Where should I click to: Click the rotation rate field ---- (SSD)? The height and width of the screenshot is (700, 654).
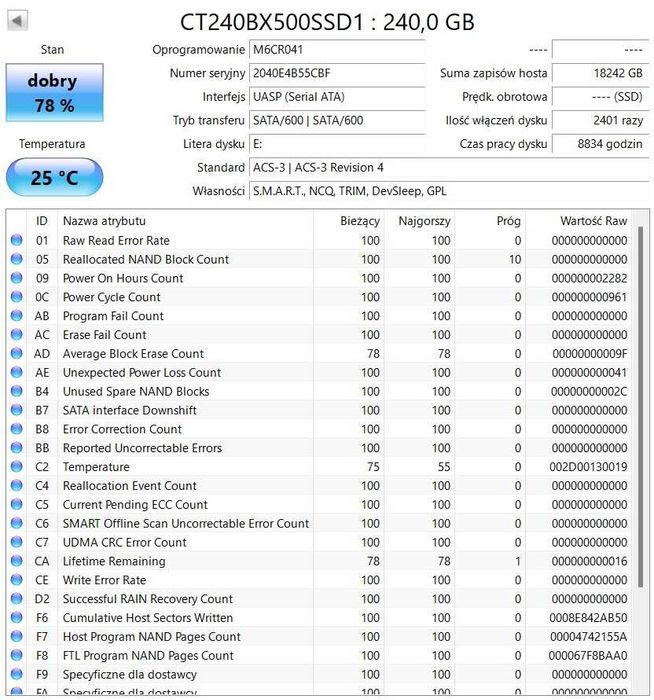point(600,97)
